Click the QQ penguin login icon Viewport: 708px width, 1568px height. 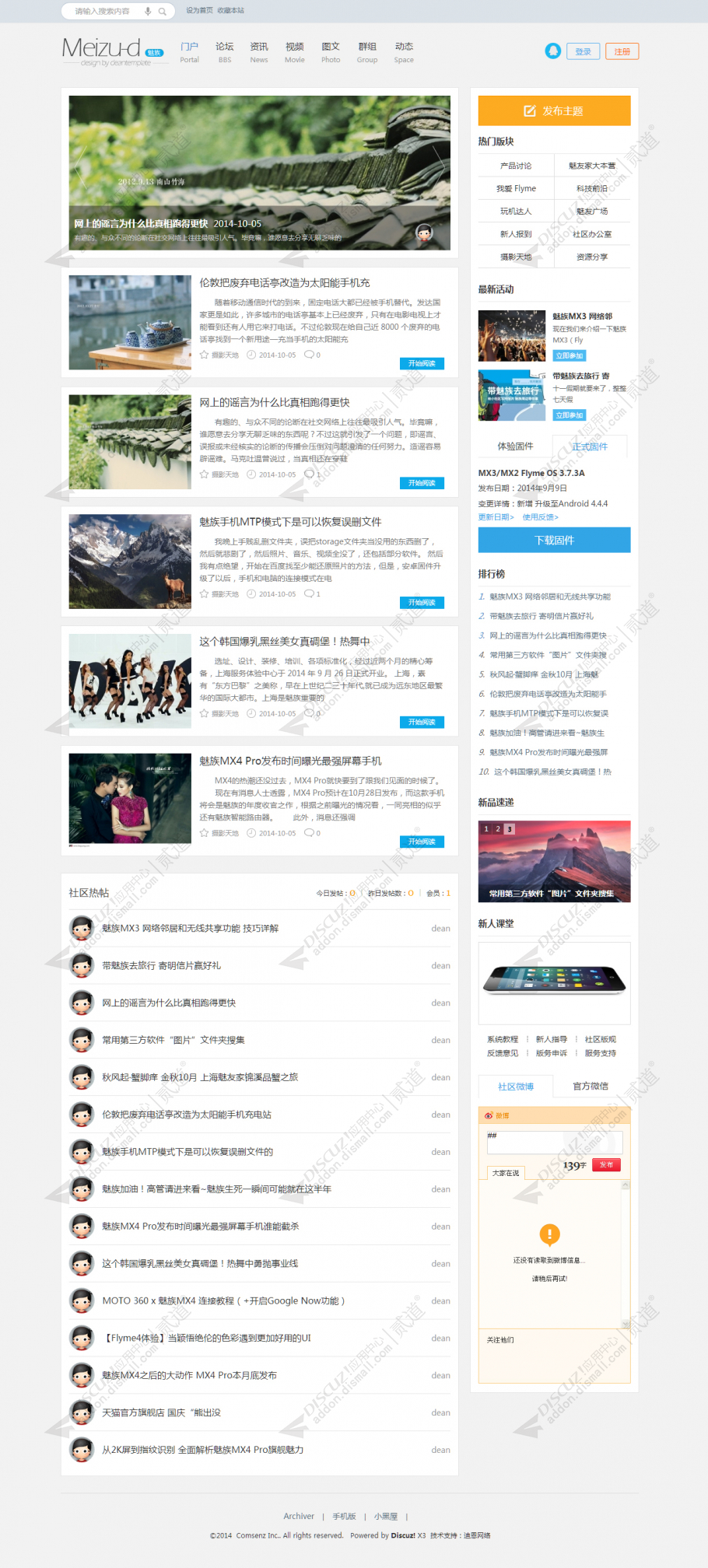pos(552,51)
